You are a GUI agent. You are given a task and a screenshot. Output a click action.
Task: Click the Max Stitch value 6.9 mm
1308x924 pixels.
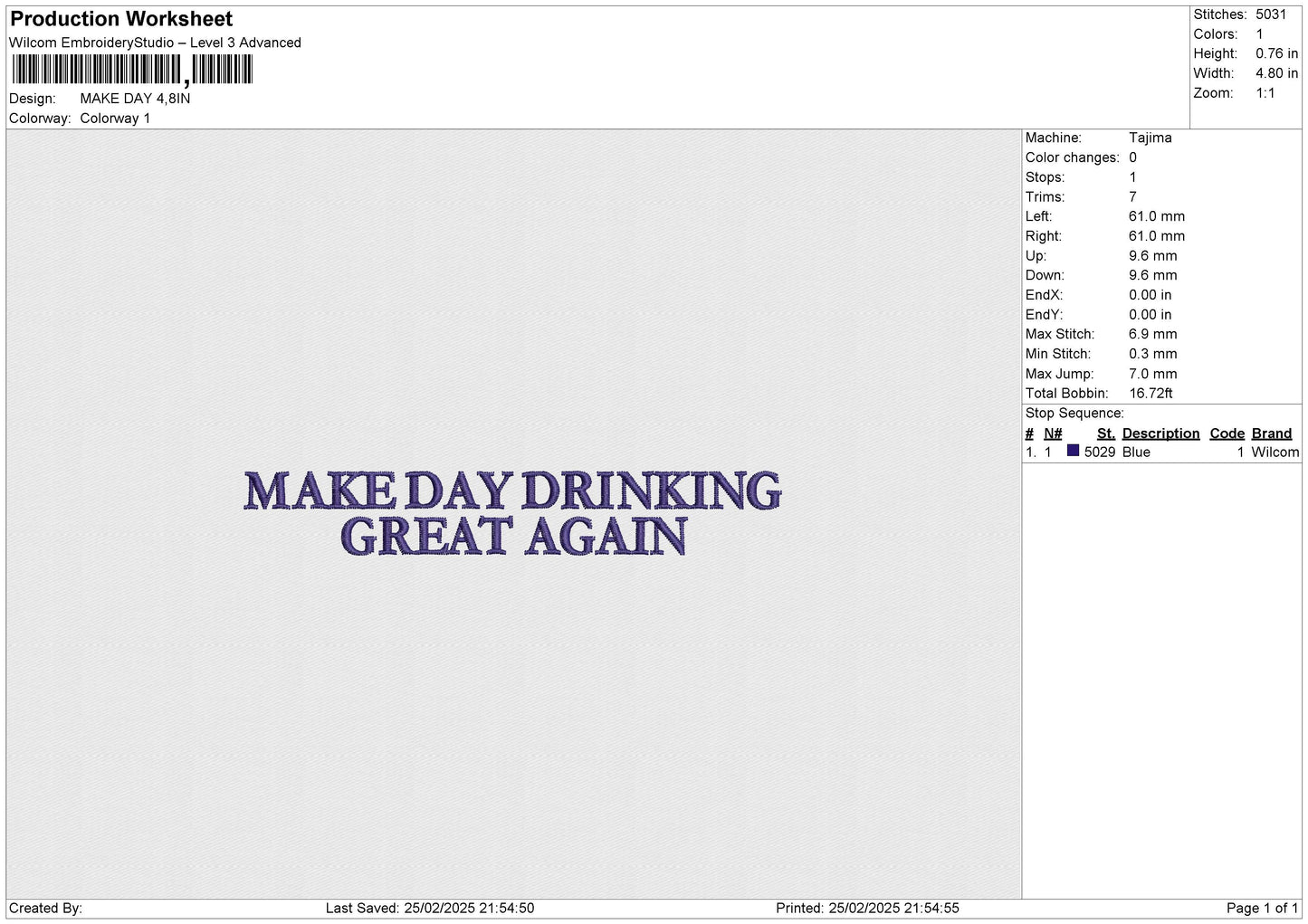1152,334
